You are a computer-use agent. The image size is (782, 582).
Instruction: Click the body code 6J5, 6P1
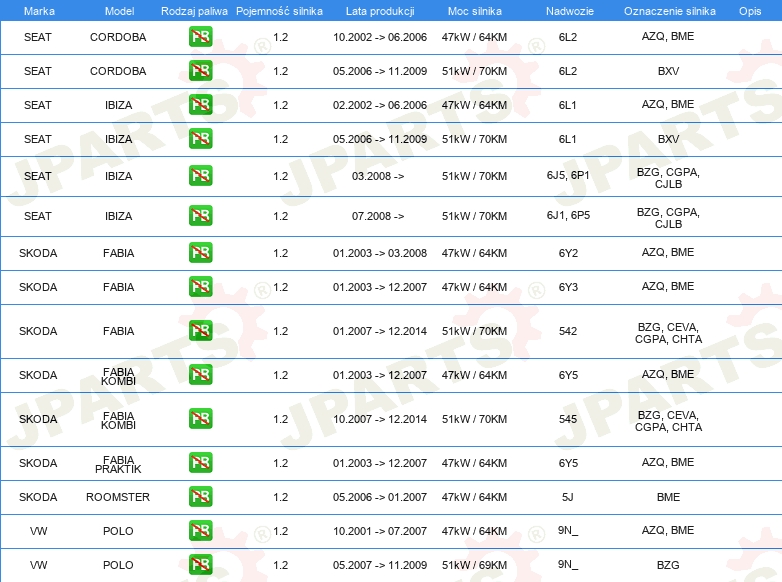(x=568, y=176)
